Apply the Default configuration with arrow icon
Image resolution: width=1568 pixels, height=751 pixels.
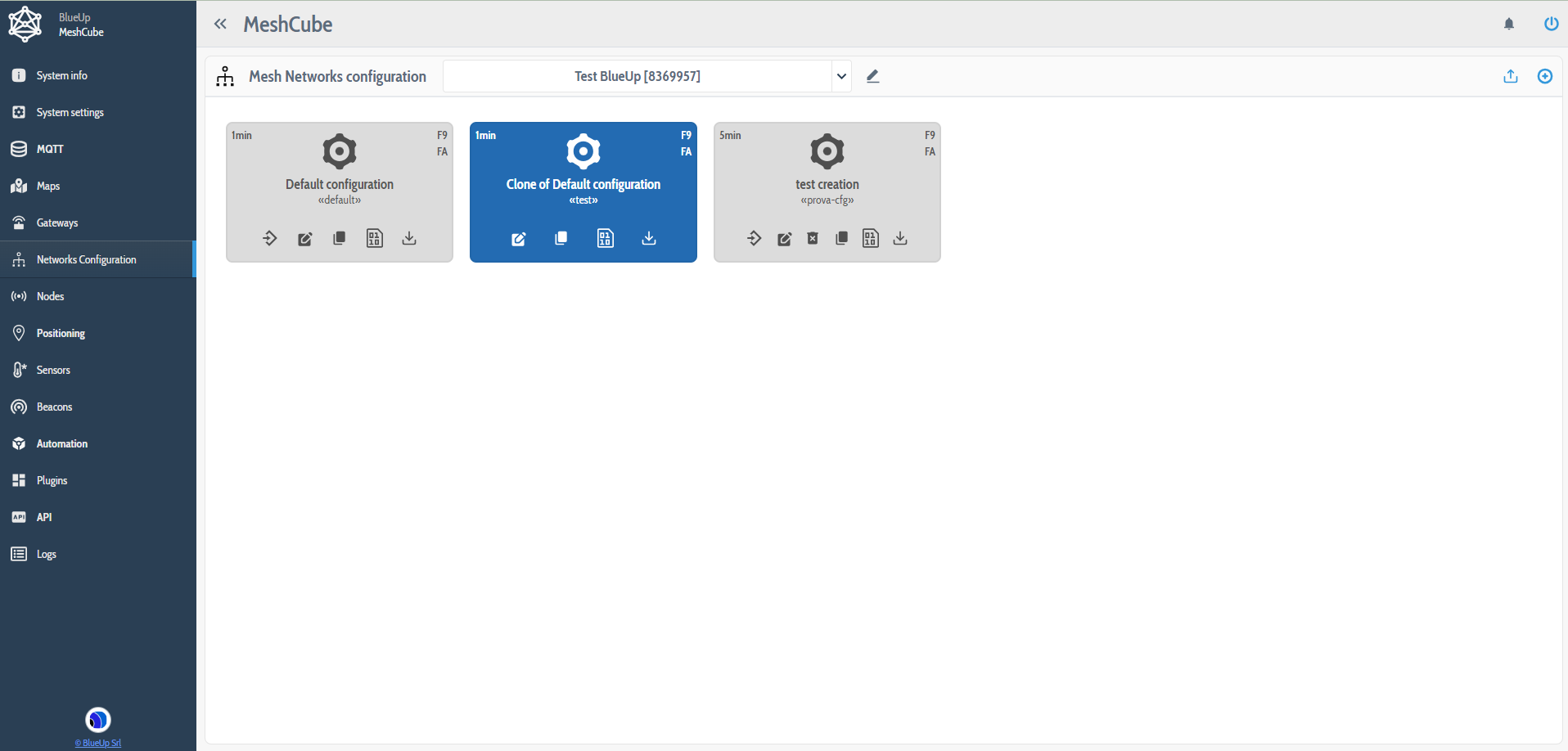click(270, 238)
